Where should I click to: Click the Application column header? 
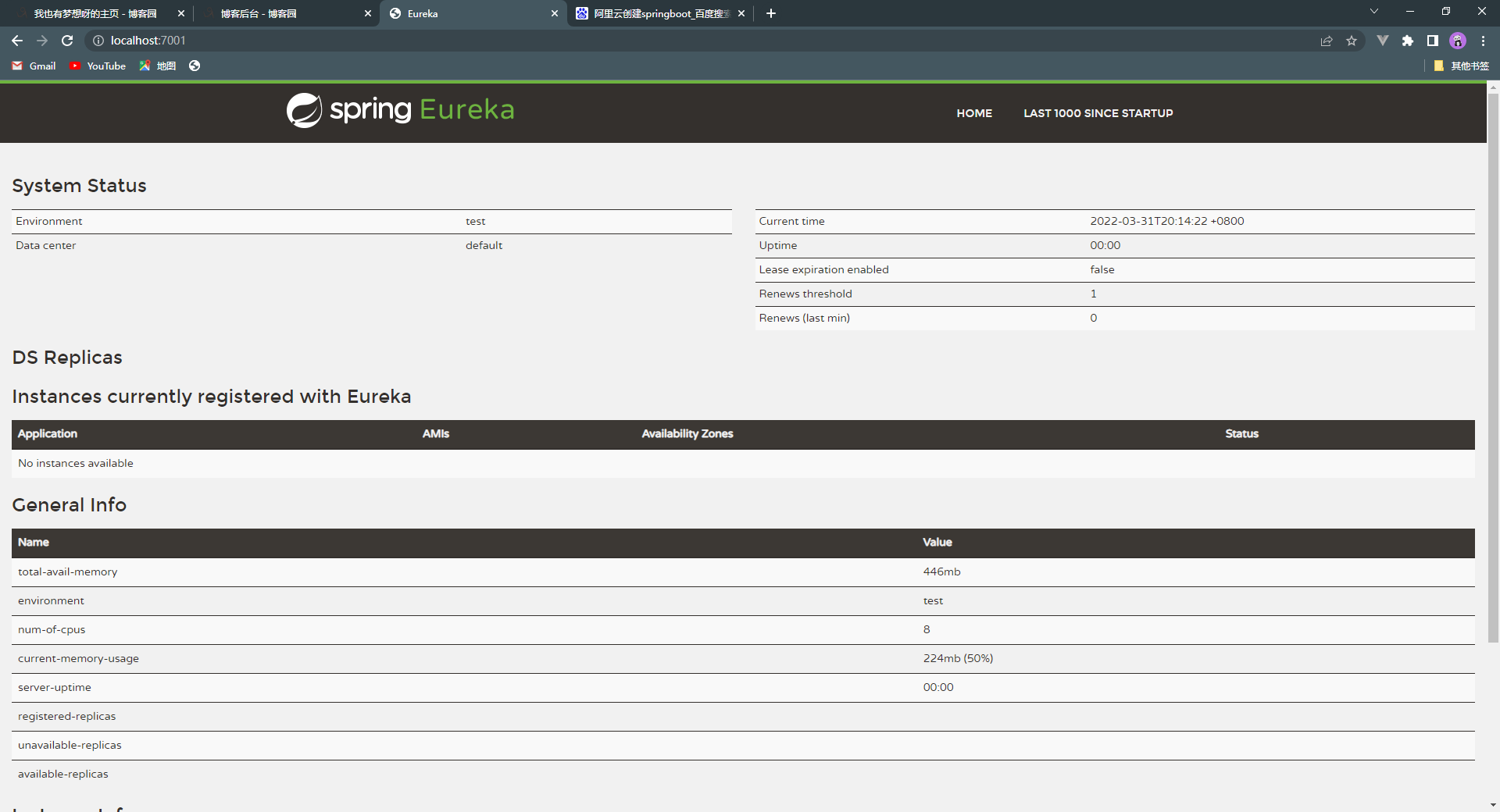pos(48,434)
